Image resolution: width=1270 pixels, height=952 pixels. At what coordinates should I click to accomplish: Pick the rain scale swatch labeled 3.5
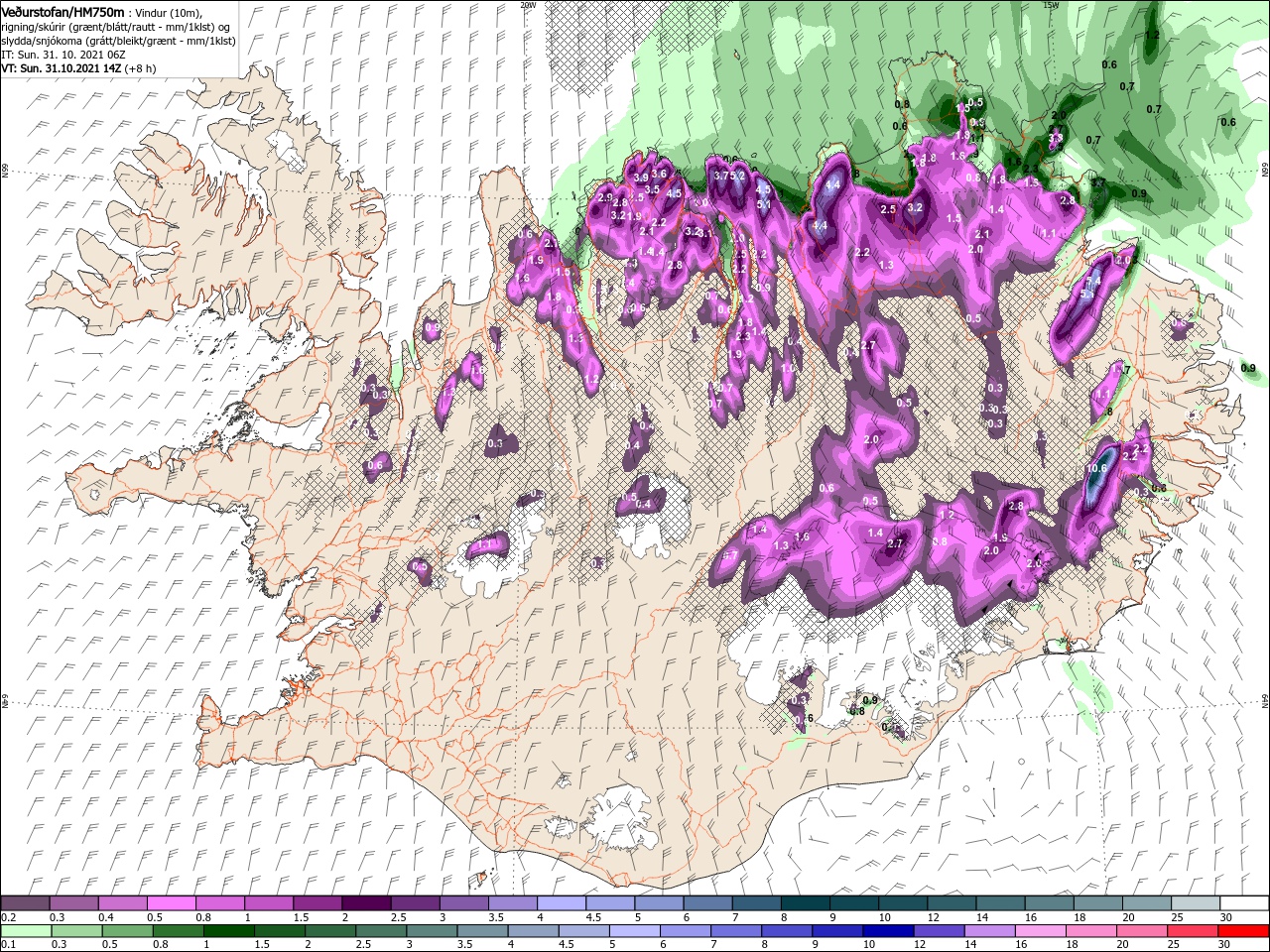(482, 931)
